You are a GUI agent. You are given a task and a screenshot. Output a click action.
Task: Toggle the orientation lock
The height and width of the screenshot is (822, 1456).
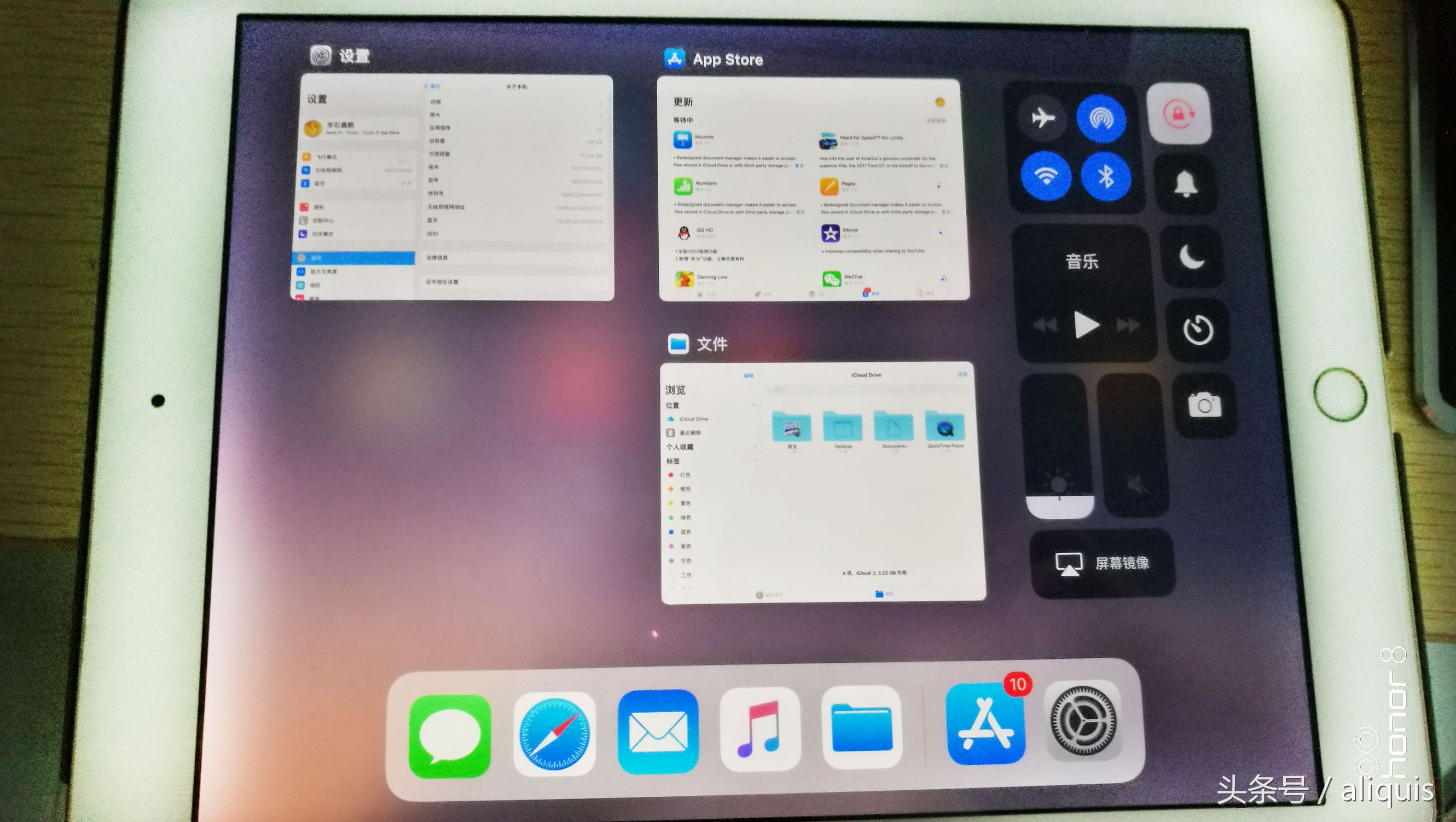click(1181, 113)
